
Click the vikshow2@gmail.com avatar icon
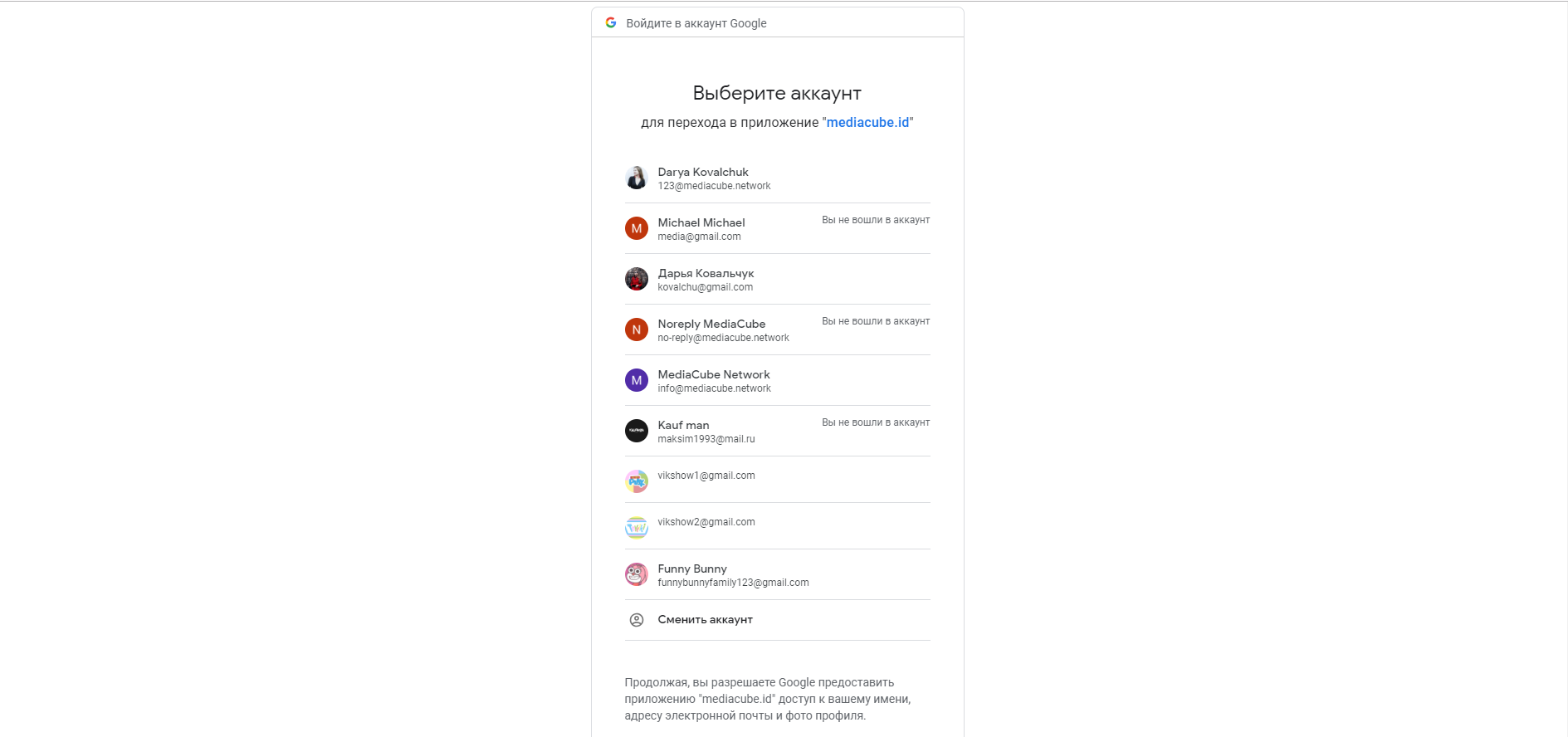pyautogui.click(x=637, y=528)
